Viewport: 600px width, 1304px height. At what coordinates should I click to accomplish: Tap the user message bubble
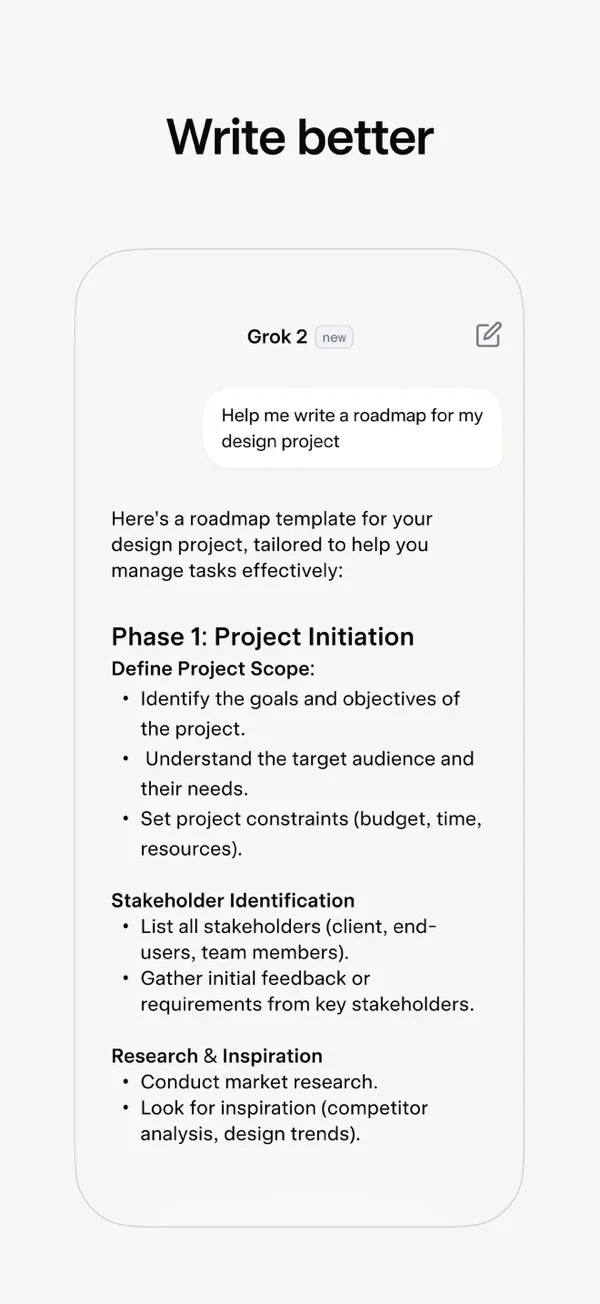click(353, 428)
